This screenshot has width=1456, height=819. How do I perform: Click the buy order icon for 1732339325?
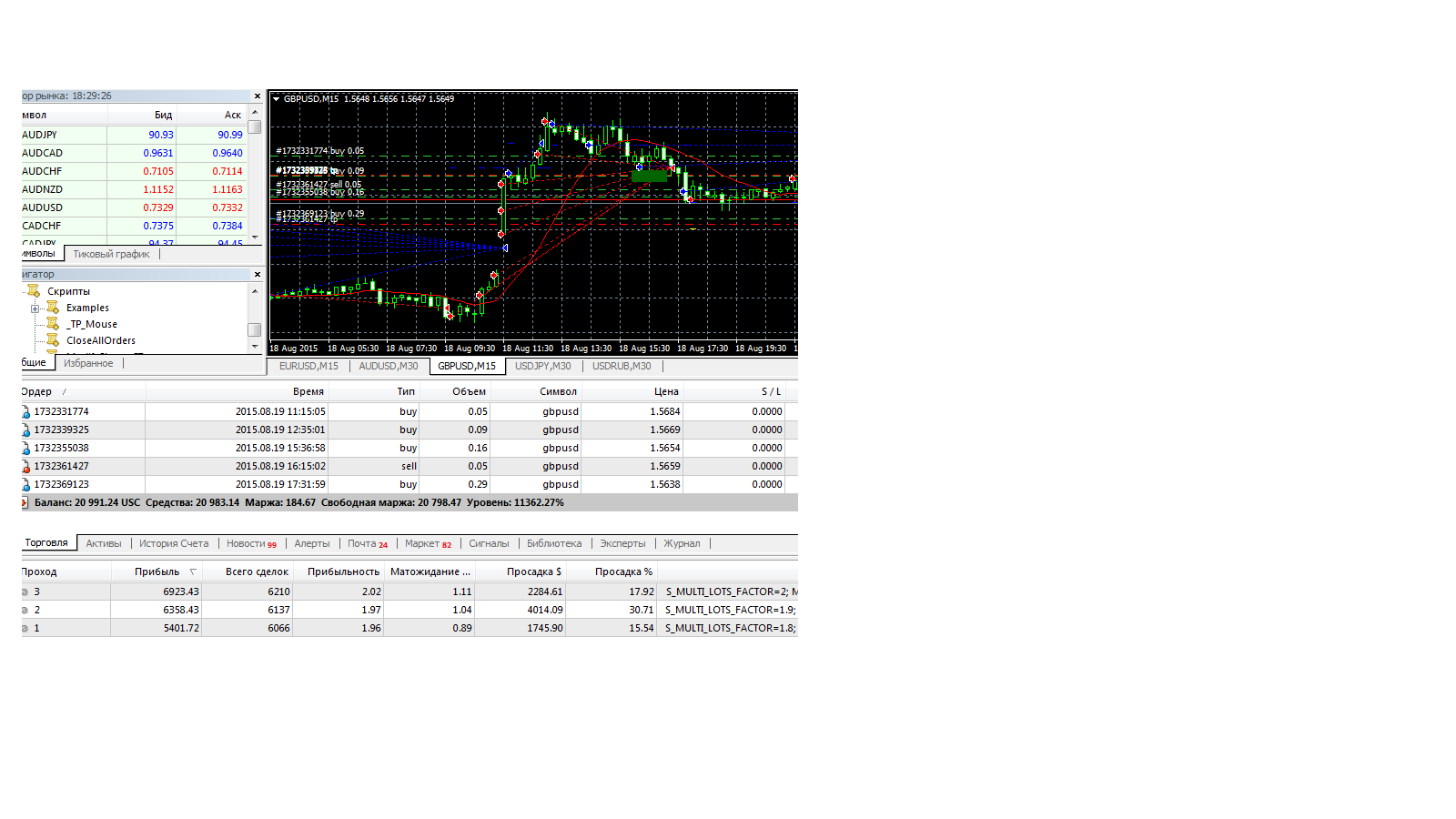point(26,430)
